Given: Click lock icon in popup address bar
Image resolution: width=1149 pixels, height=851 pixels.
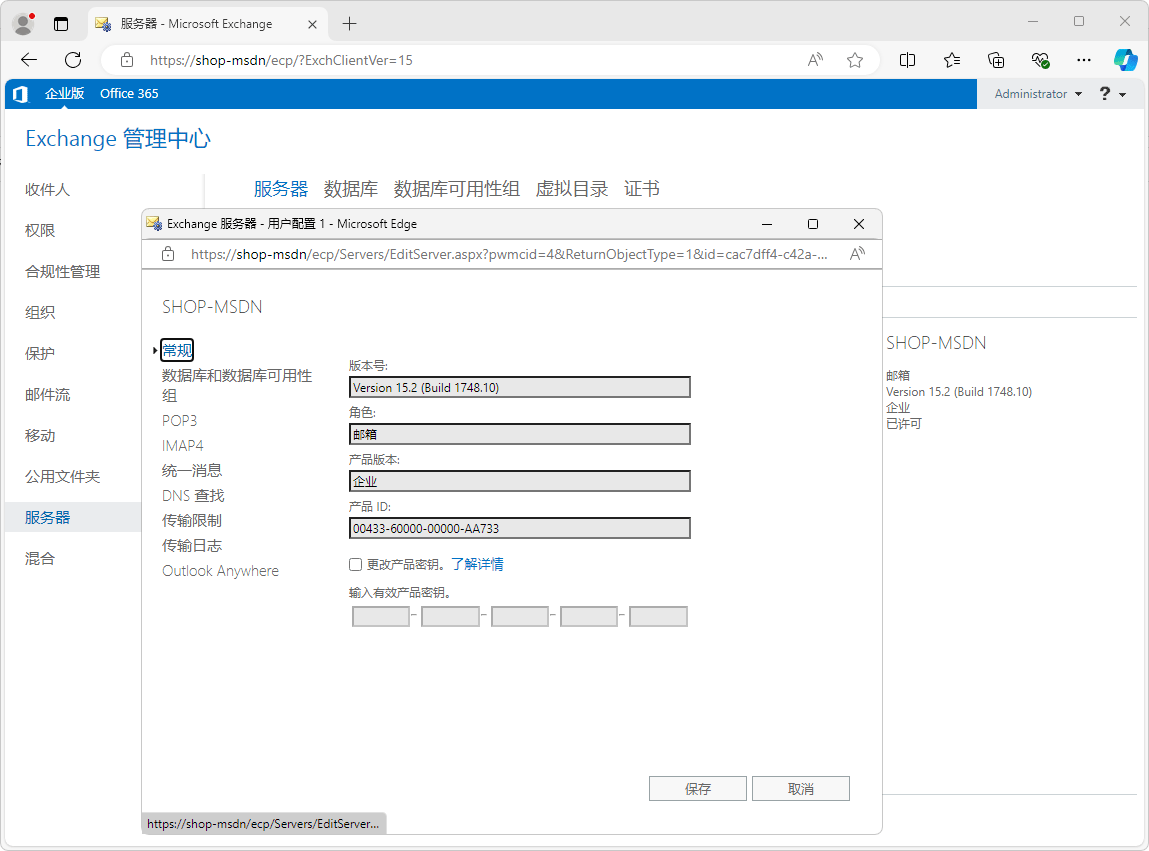Looking at the screenshot, I should [x=169, y=254].
